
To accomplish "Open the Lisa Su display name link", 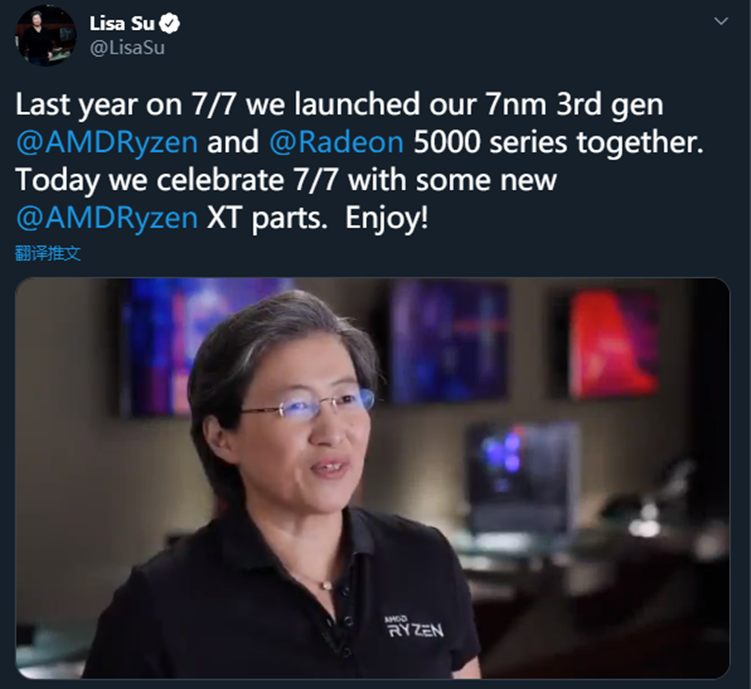I will coord(122,23).
